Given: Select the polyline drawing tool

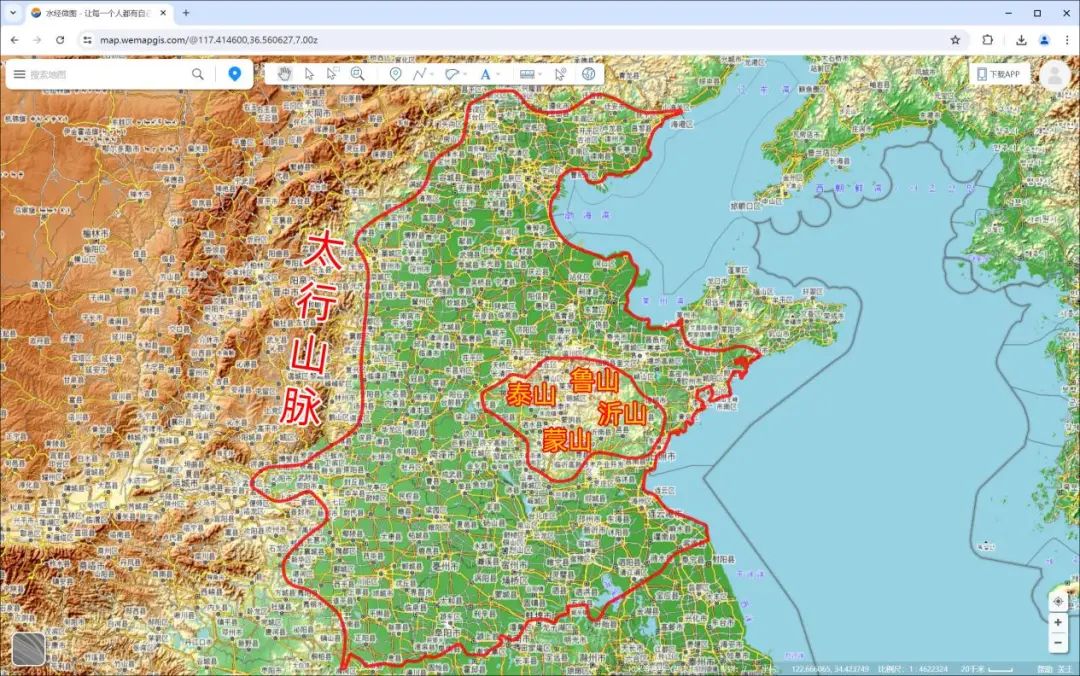Looking at the screenshot, I should pos(419,74).
